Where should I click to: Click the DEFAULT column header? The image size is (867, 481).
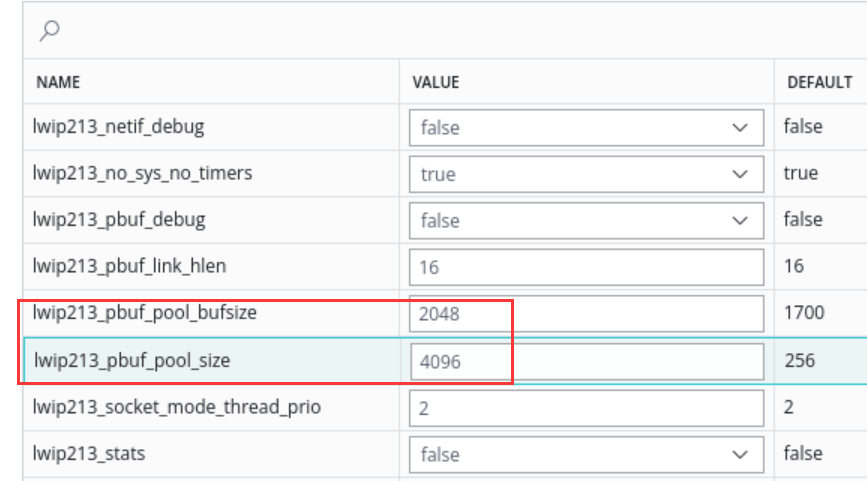pyautogui.click(x=819, y=82)
